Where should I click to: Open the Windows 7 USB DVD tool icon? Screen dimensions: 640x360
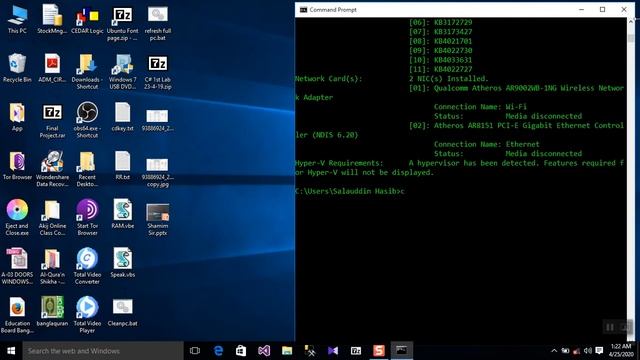coord(122,72)
